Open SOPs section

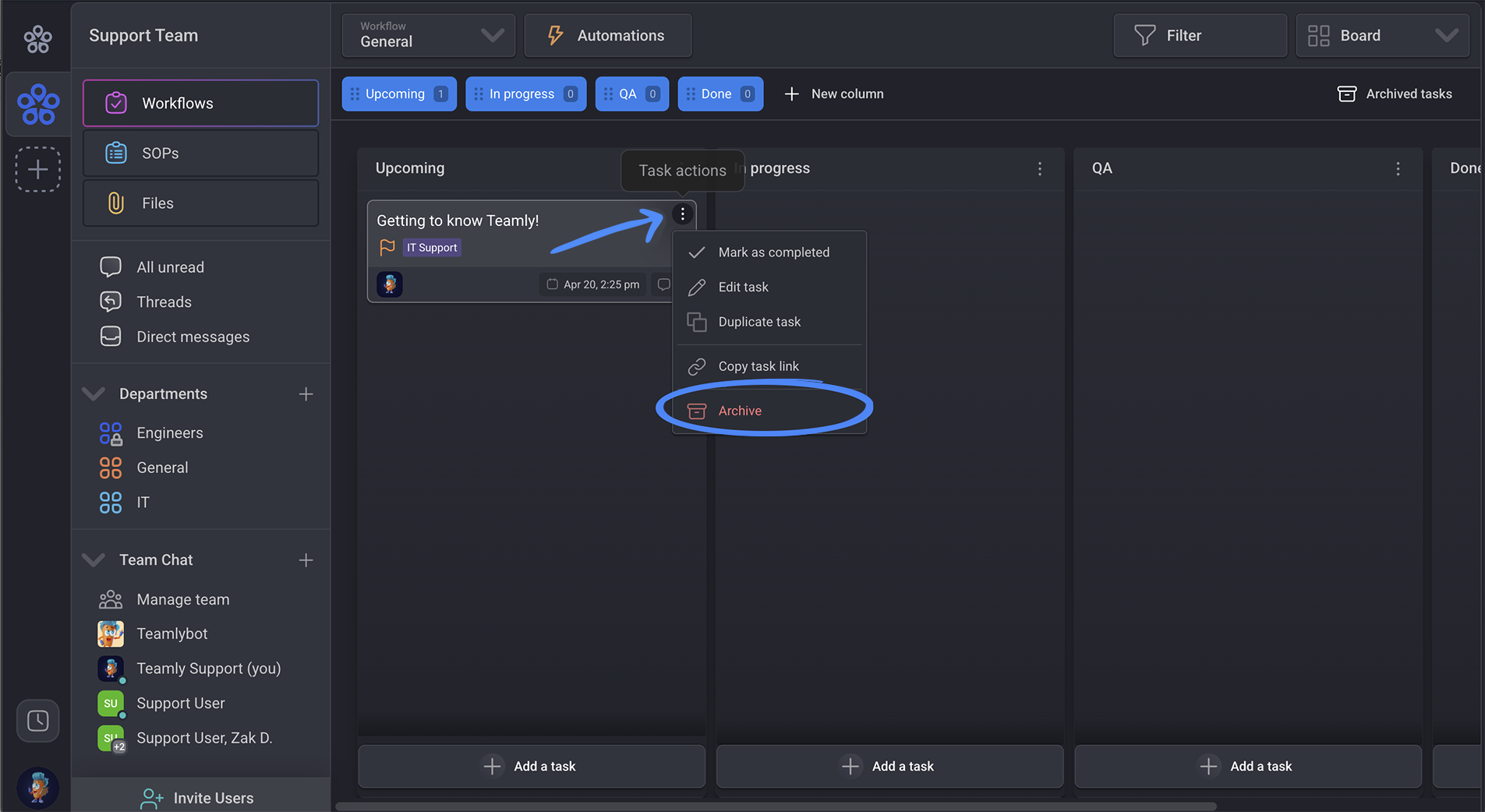(x=200, y=153)
